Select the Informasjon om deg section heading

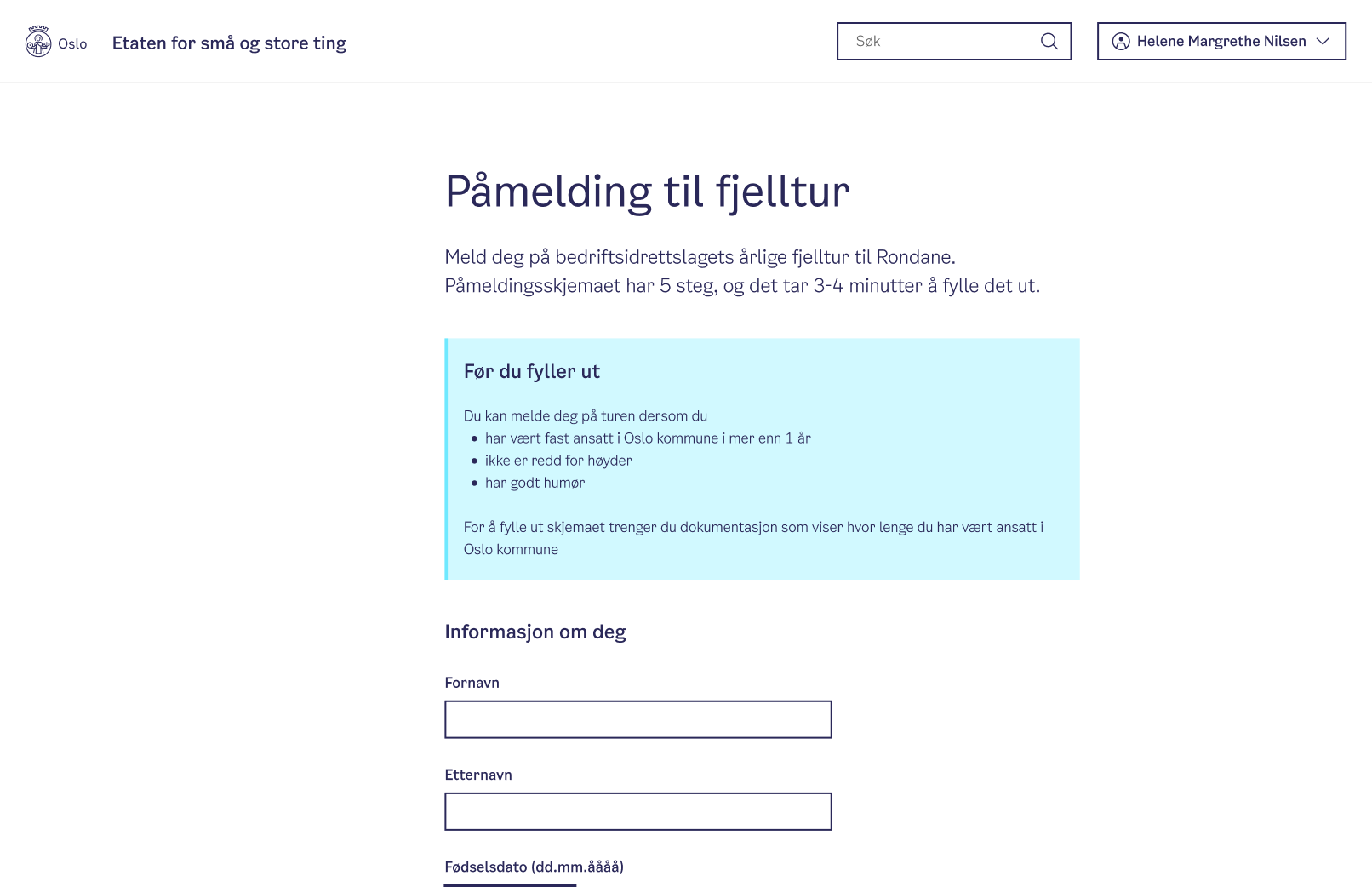click(x=535, y=632)
